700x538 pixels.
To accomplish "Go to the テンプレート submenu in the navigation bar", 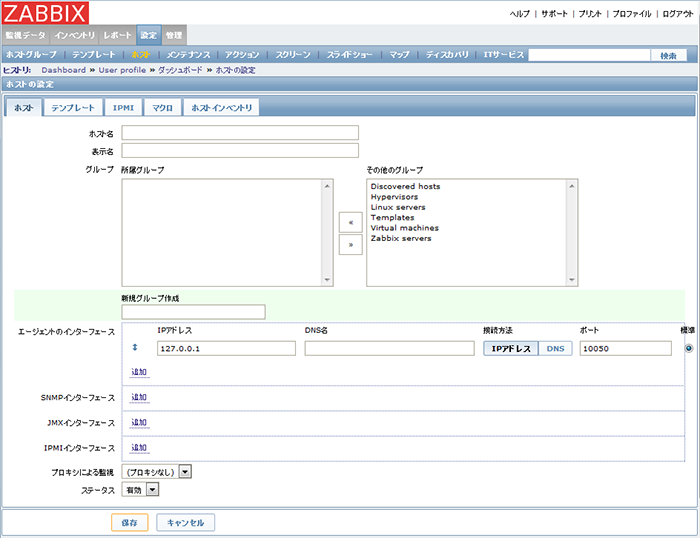I will tap(94, 54).
